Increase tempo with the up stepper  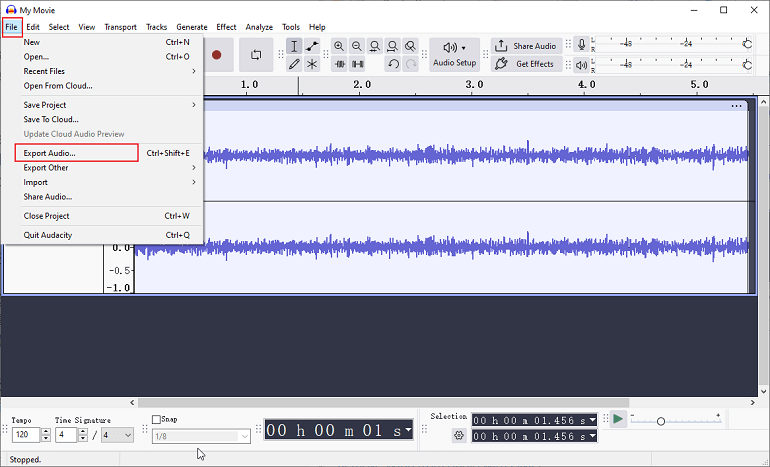(x=46, y=431)
